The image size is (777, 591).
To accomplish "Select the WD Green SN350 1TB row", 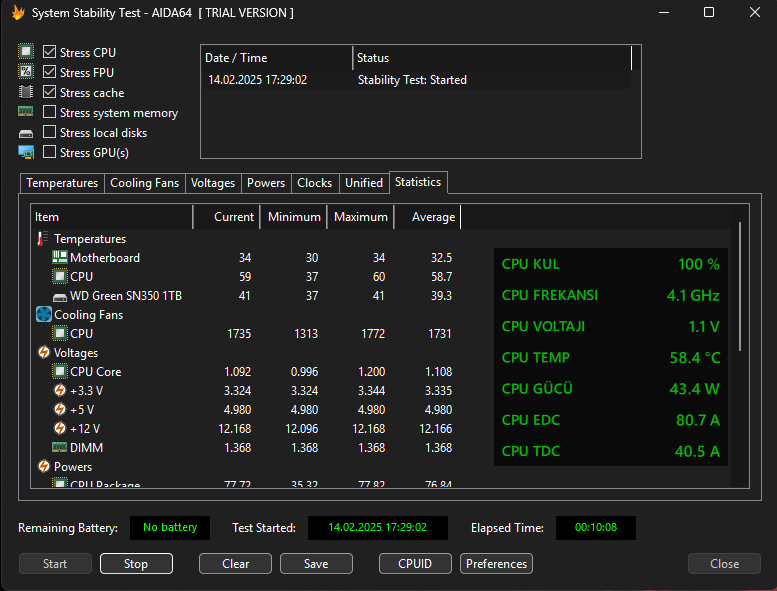I will (x=246, y=296).
